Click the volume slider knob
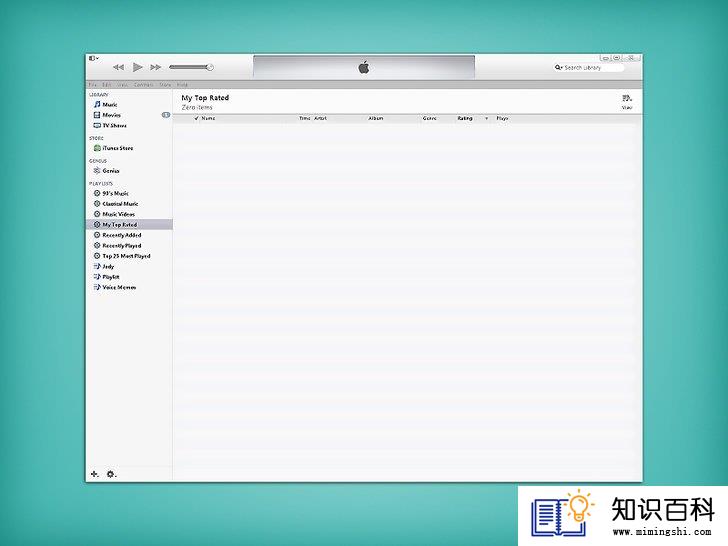728x546 pixels. pos(210,67)
